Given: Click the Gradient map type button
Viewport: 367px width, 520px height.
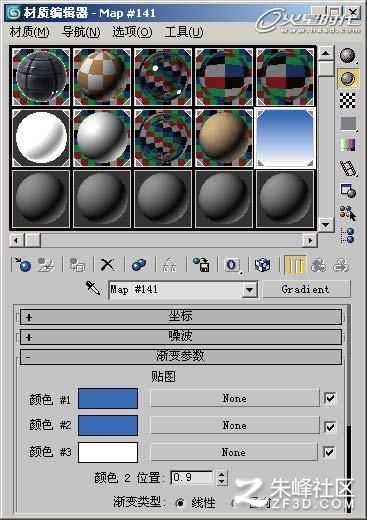Looking at the screenshot, I should tap(306, 289).
